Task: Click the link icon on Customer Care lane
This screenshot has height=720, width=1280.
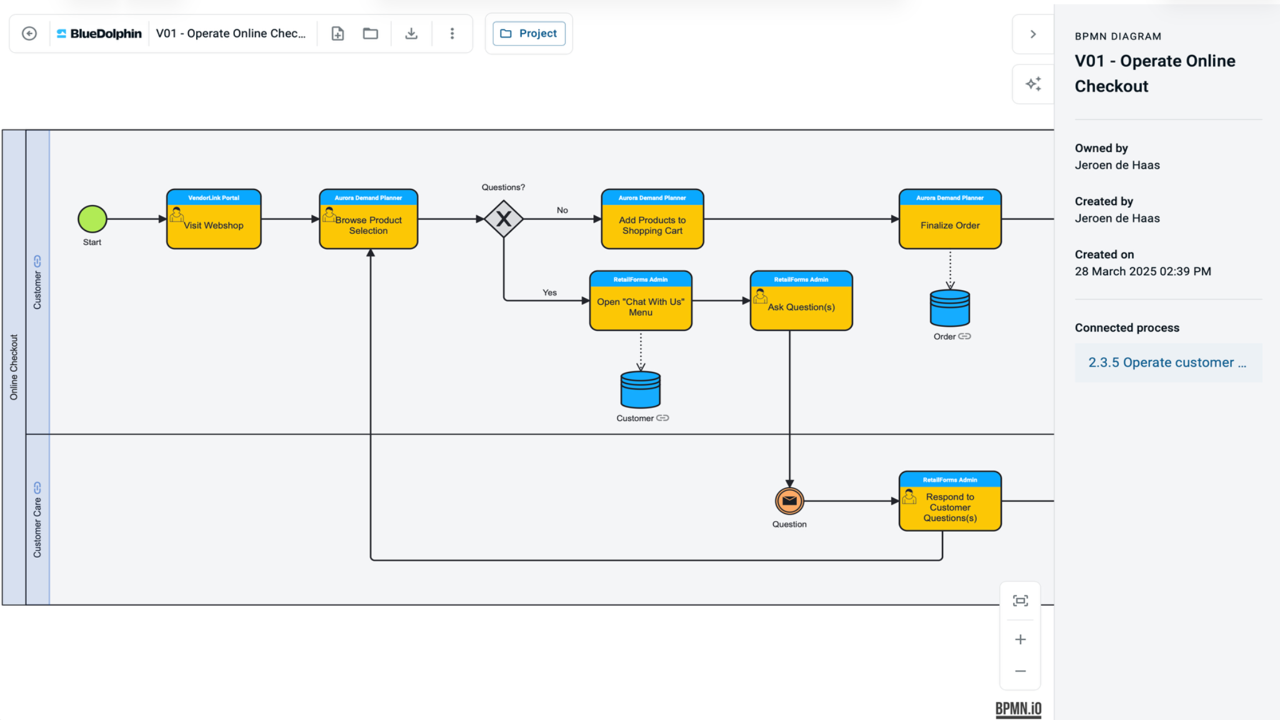Action: coord(37,488)
